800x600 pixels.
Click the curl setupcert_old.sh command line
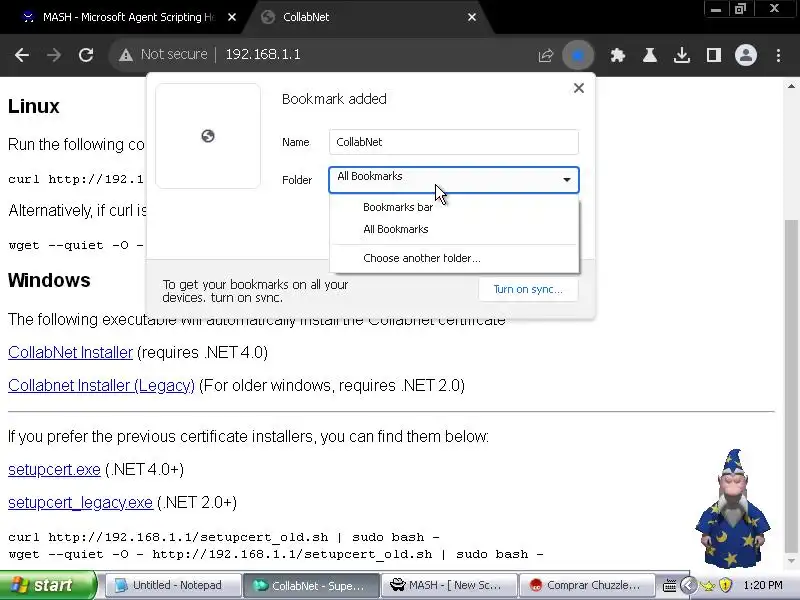pyautogui.click(x=224, y=537)
